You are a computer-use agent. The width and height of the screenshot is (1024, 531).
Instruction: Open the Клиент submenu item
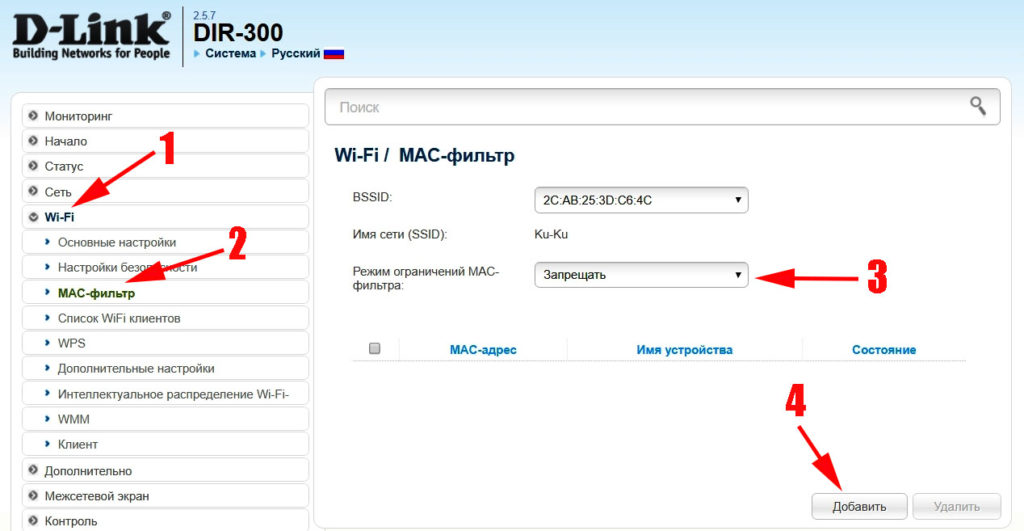coord(165,444)
